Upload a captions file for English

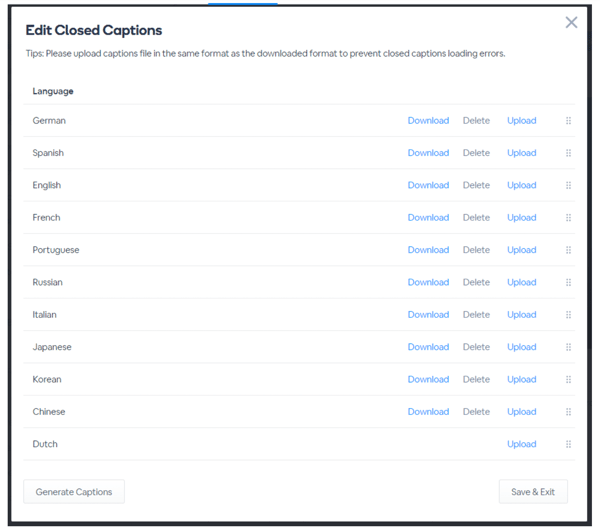[522, 185]
